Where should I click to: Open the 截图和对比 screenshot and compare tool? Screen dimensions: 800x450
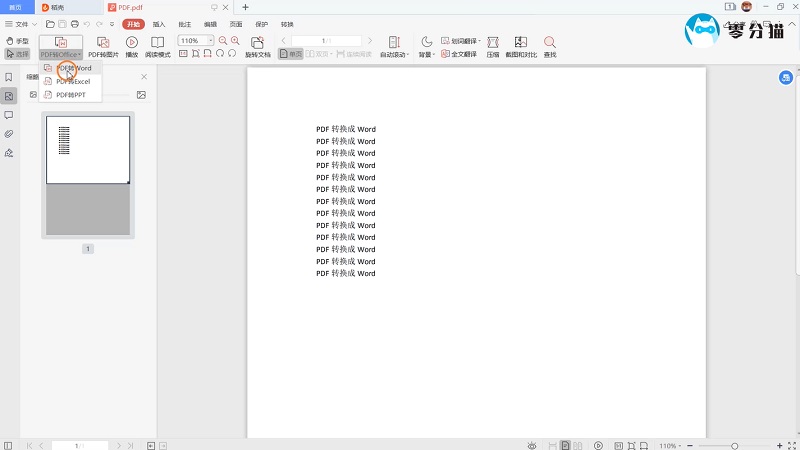[521, 47]
